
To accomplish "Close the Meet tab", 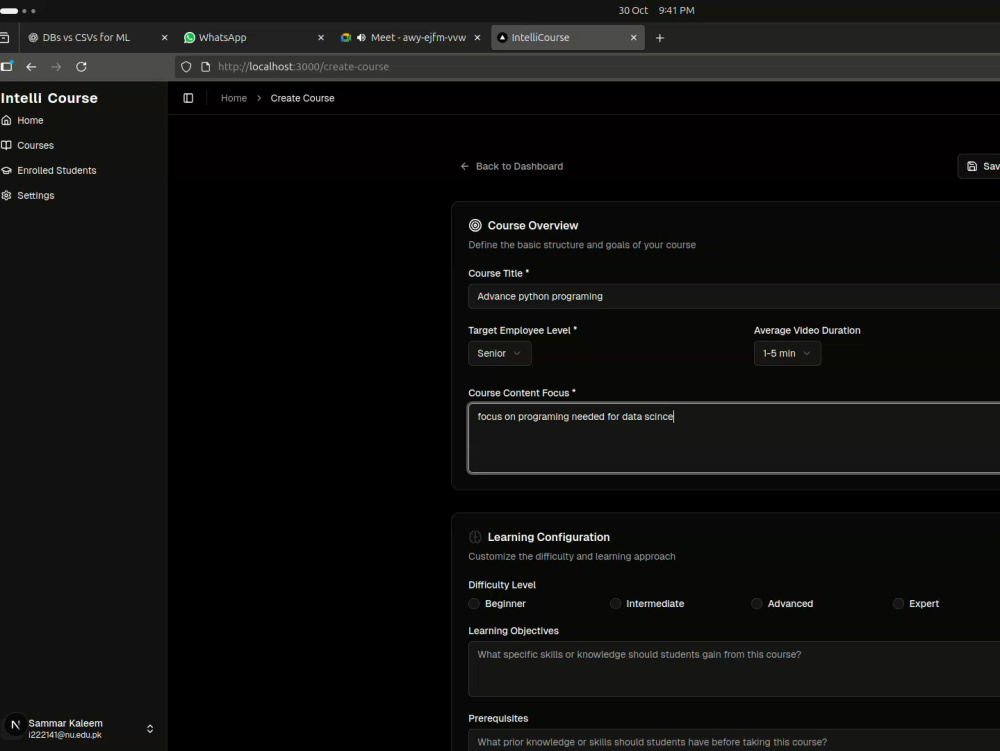I will [x=477, y=38].
